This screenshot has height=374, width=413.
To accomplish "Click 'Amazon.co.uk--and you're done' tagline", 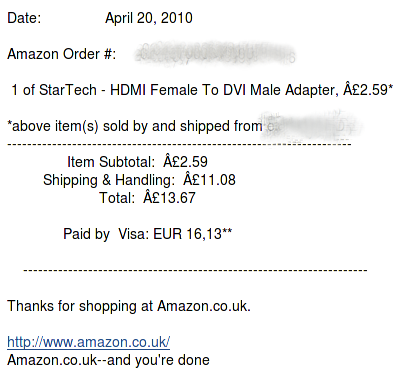I will coord(108,360).
